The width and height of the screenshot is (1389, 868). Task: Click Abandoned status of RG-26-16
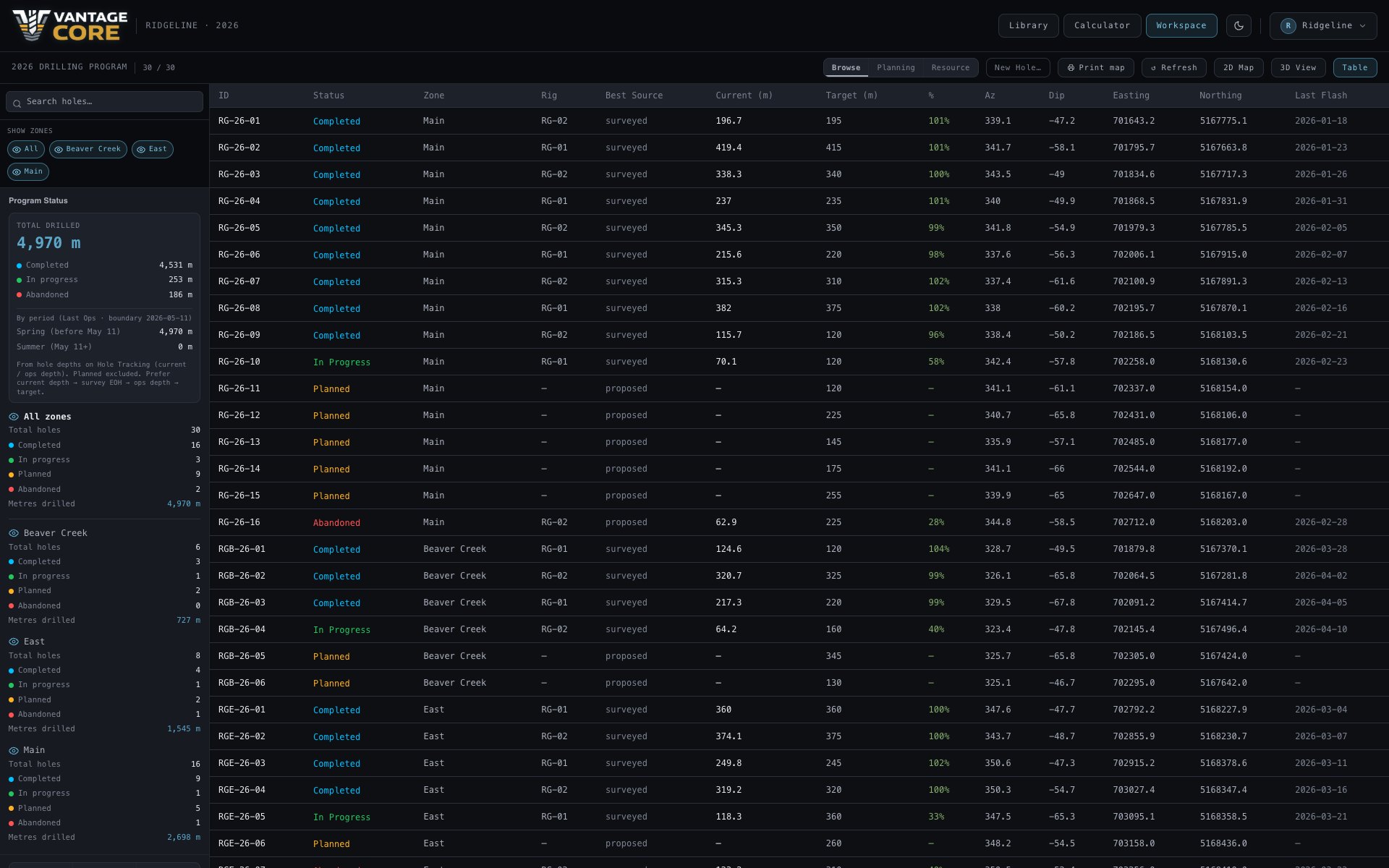point(336,523)
